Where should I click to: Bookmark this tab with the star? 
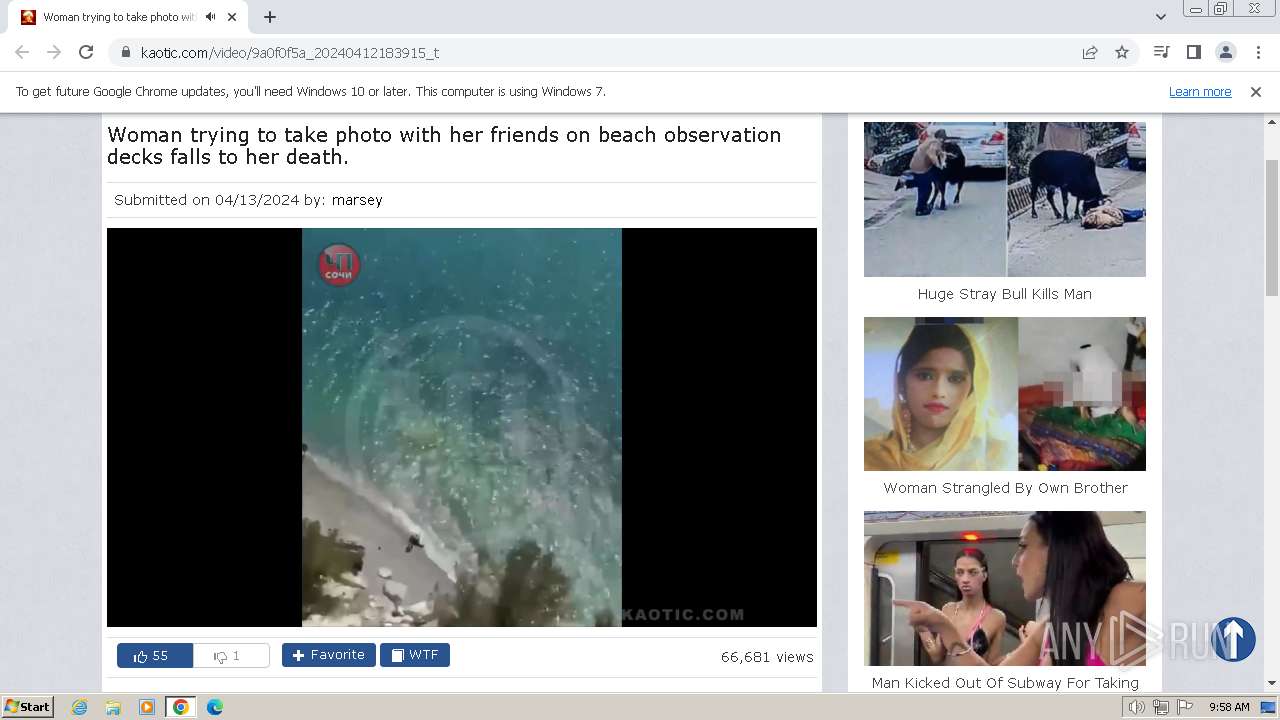point(1122,52)
